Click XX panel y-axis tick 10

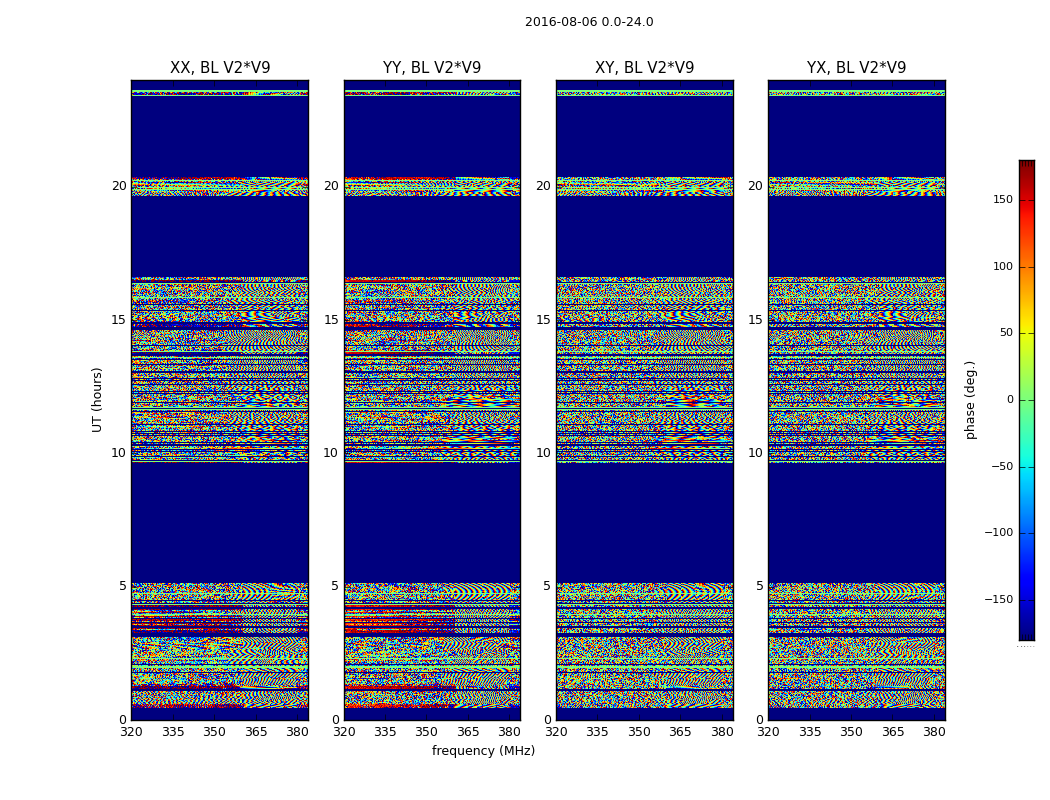pos(119,453)
